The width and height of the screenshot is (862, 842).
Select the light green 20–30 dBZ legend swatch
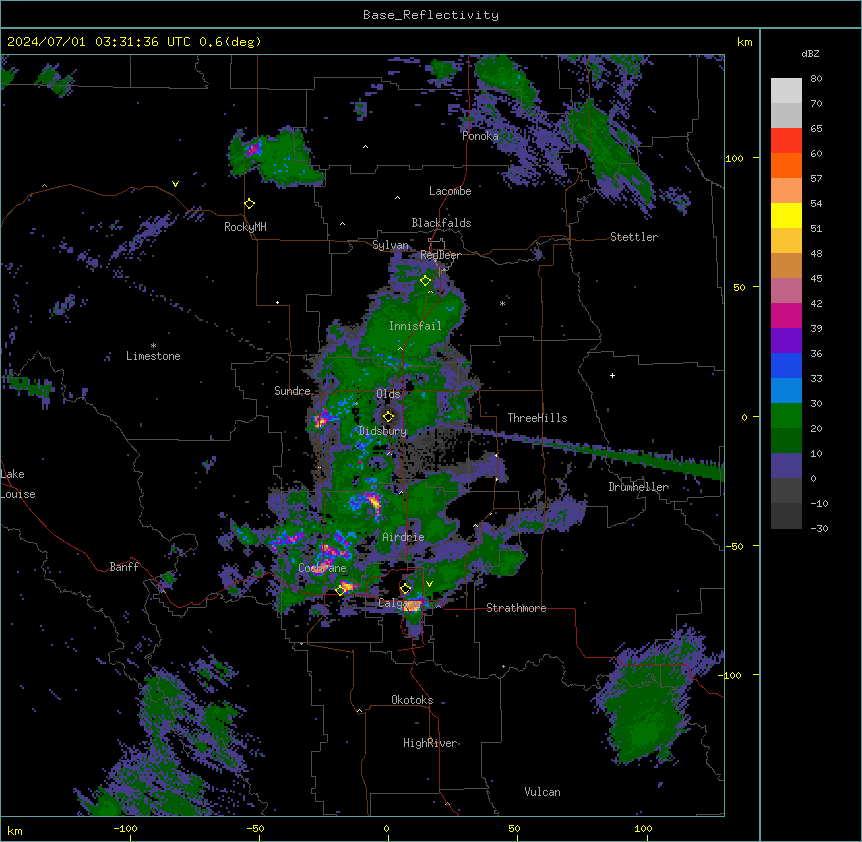[x=786, y=416]
